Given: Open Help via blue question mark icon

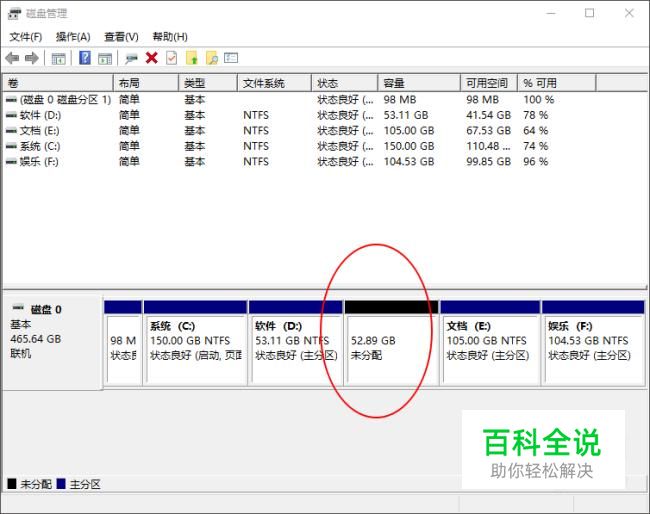Looking at the screenshot, I should (x=85, y=58).
